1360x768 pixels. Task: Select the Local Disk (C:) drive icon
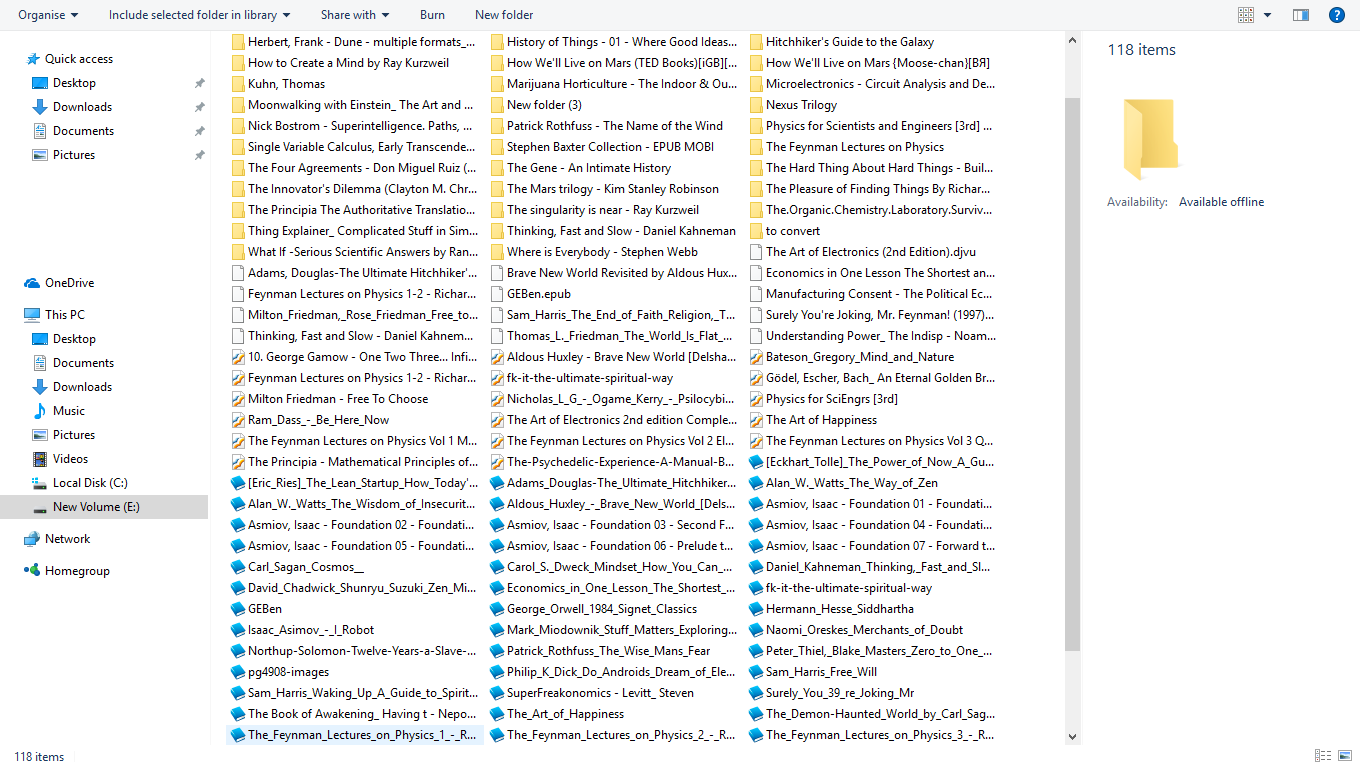[x=40, y=483]
